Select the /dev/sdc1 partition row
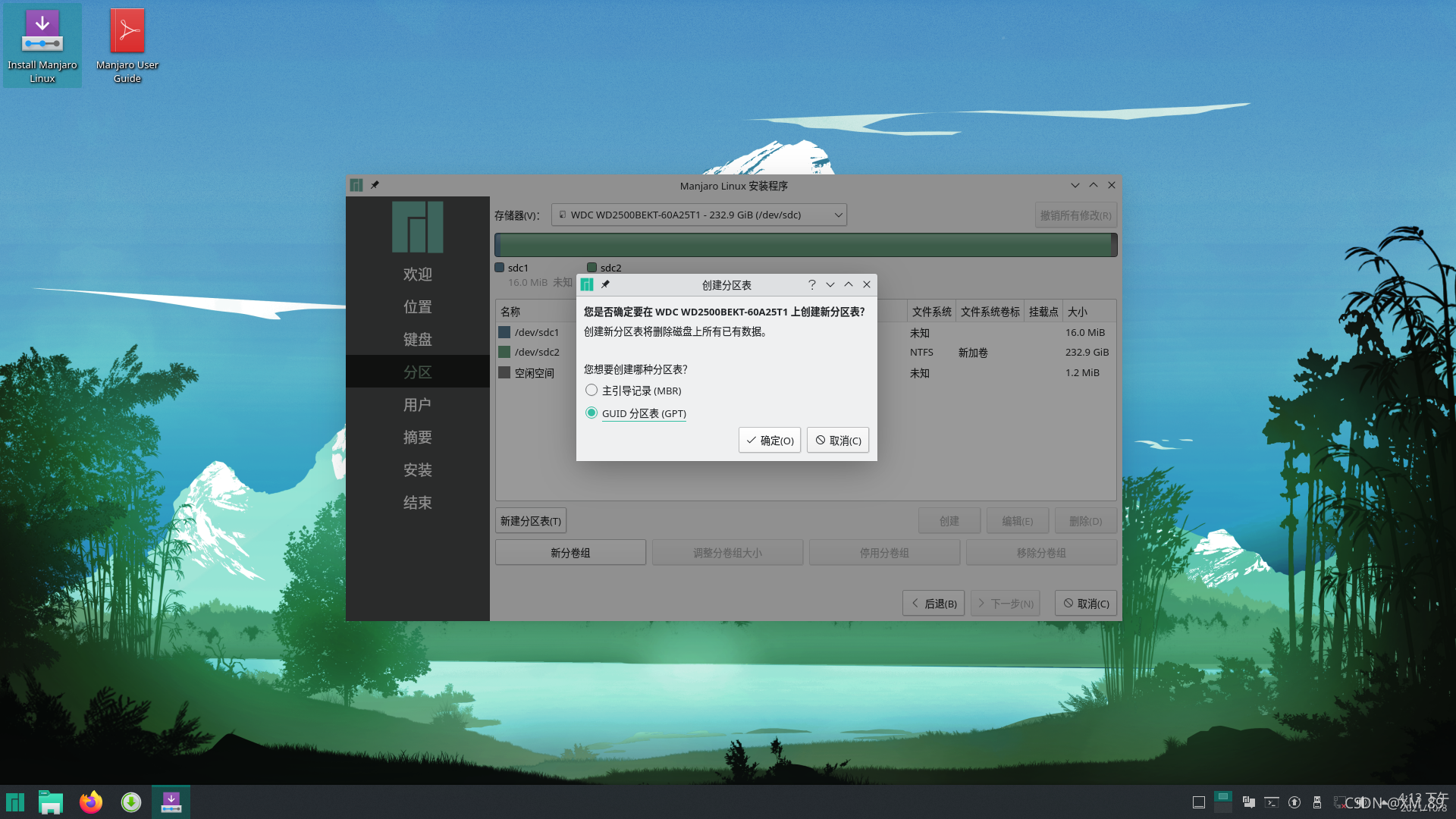 [805, 332]
